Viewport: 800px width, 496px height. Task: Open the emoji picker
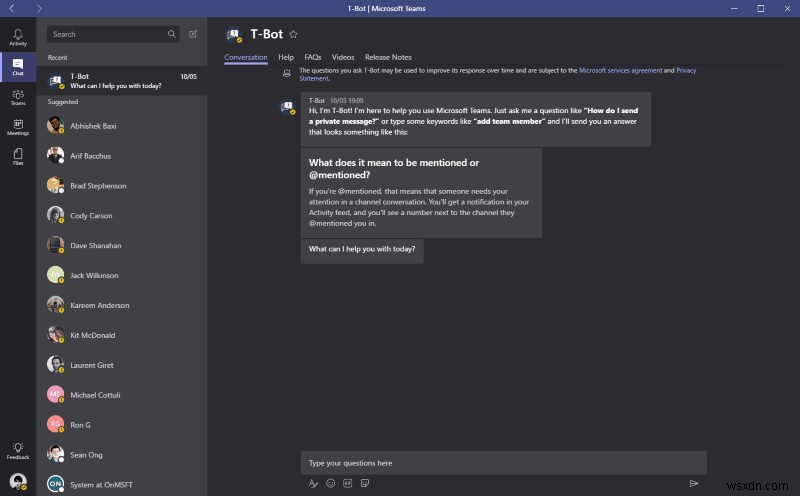tap(331, 483)
